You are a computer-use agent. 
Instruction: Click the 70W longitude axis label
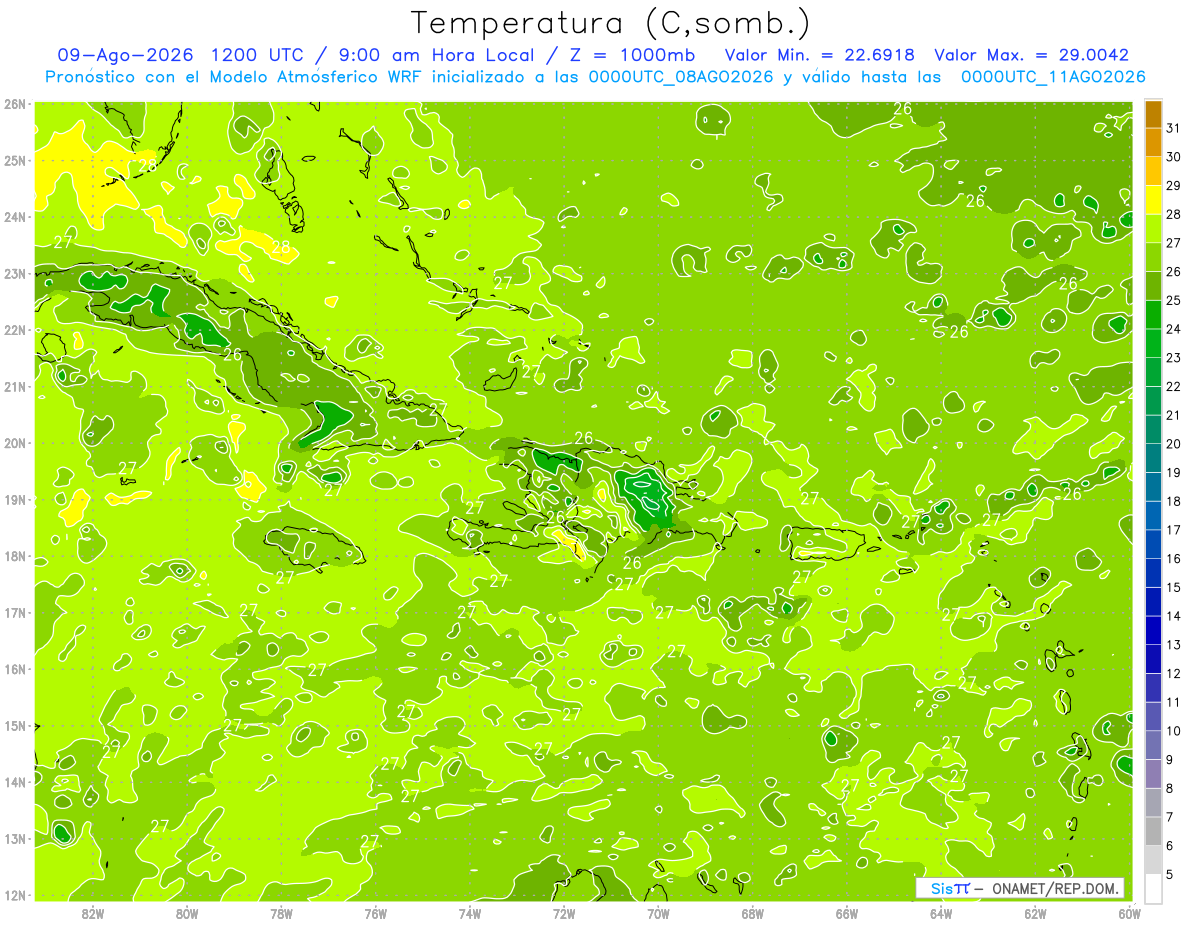[x=658, y=912]
